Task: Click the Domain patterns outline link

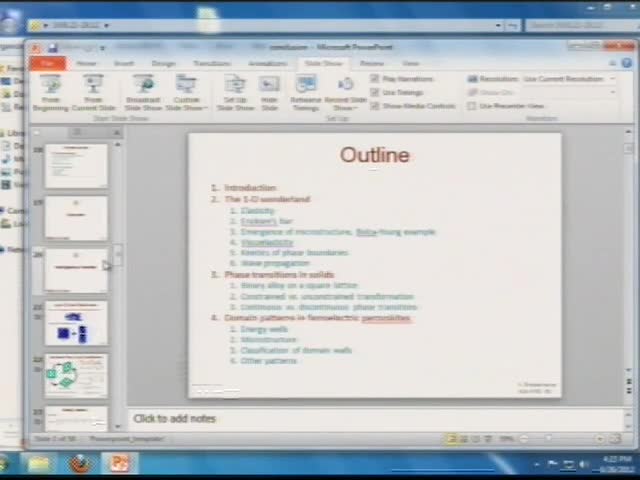Action: (x=317, y=318)
